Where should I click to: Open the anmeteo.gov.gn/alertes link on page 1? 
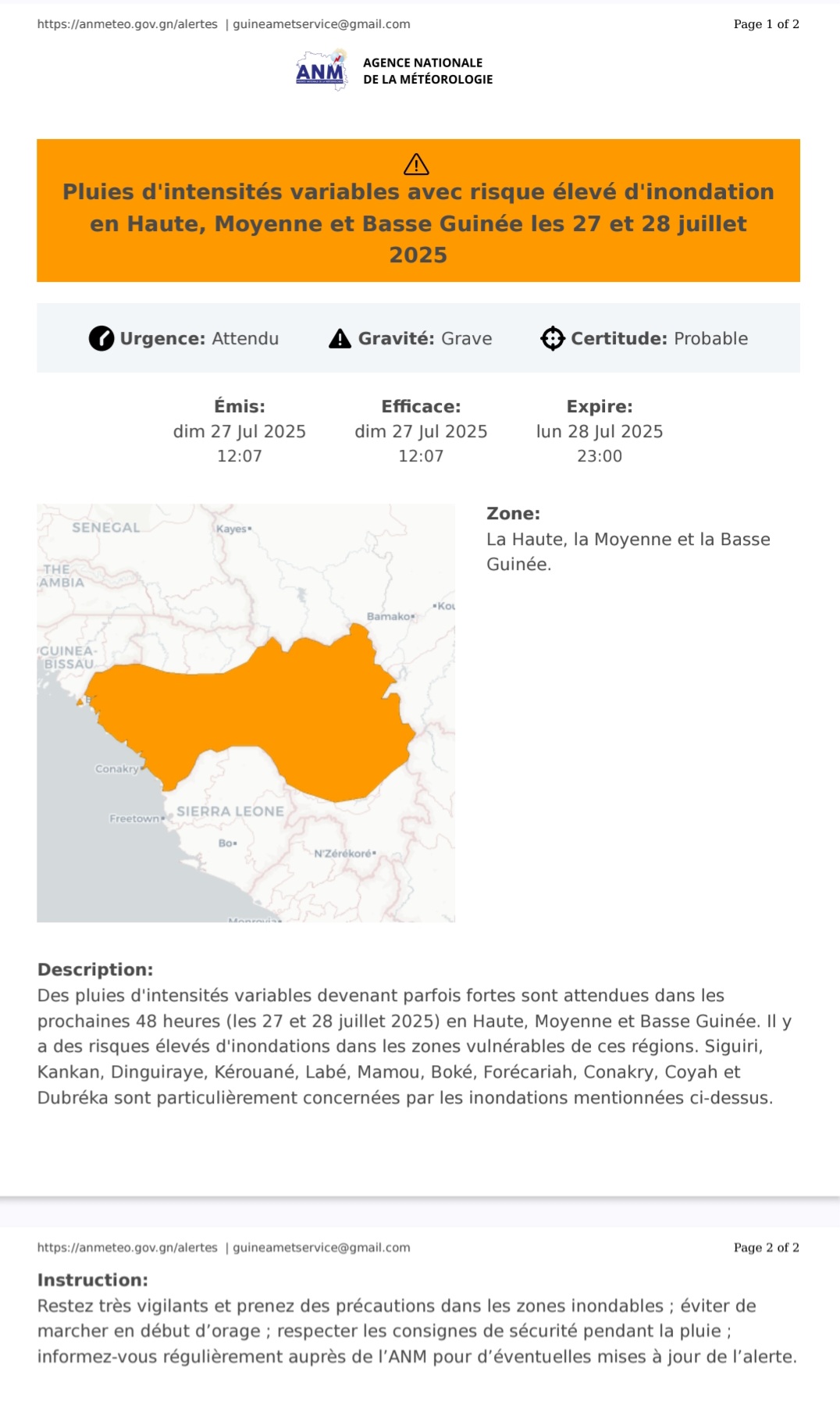[127, 24]
